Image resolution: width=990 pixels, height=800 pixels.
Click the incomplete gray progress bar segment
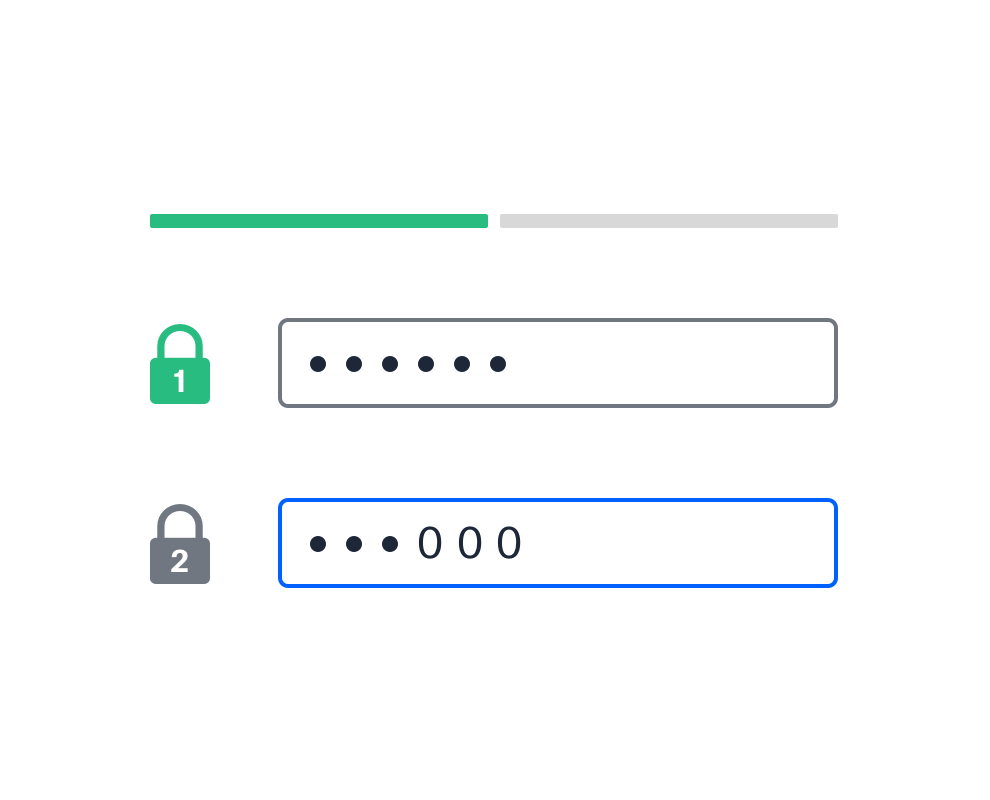coord(669,221)
